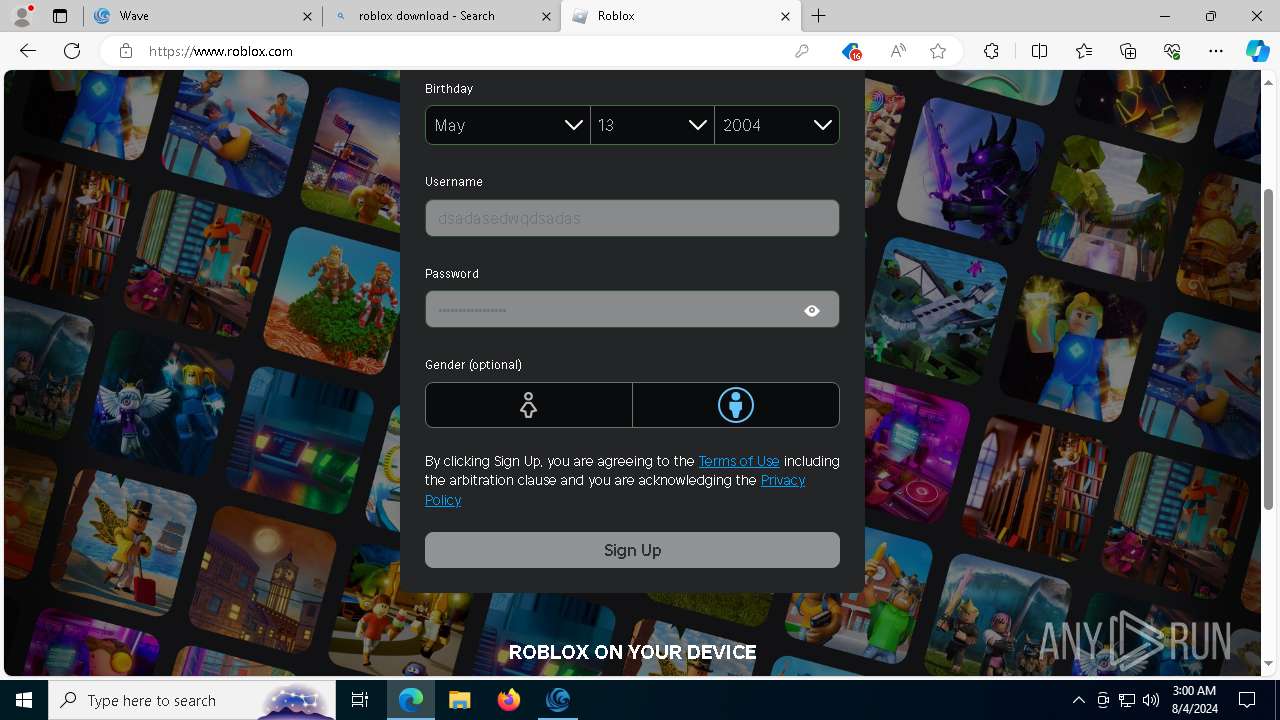The width and height of the screenshot is (1280, 720).
Task: Launch Firefox from the taskbar
Action: [x=508, y=700]
